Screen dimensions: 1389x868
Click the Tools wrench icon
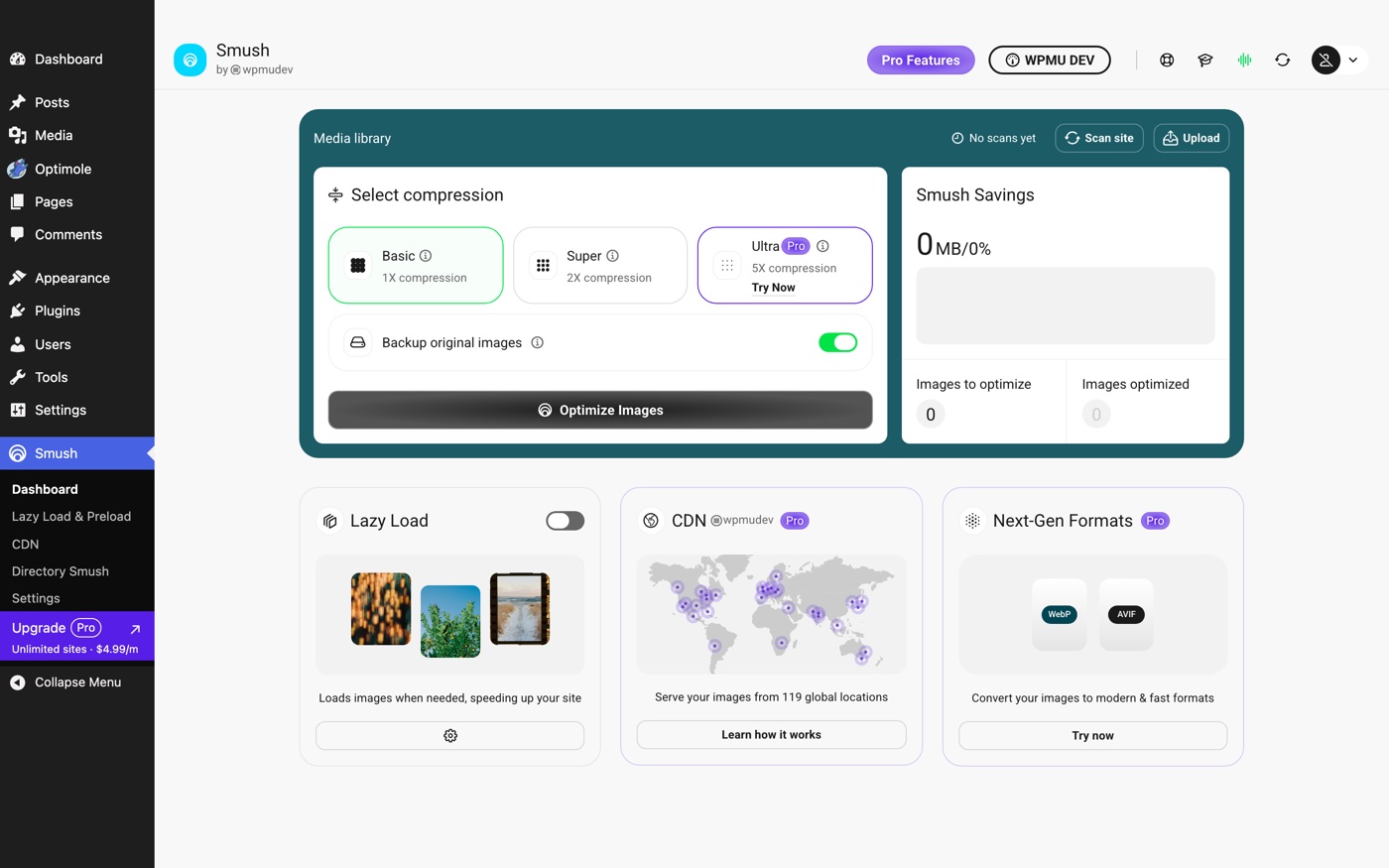pos(18,377)
